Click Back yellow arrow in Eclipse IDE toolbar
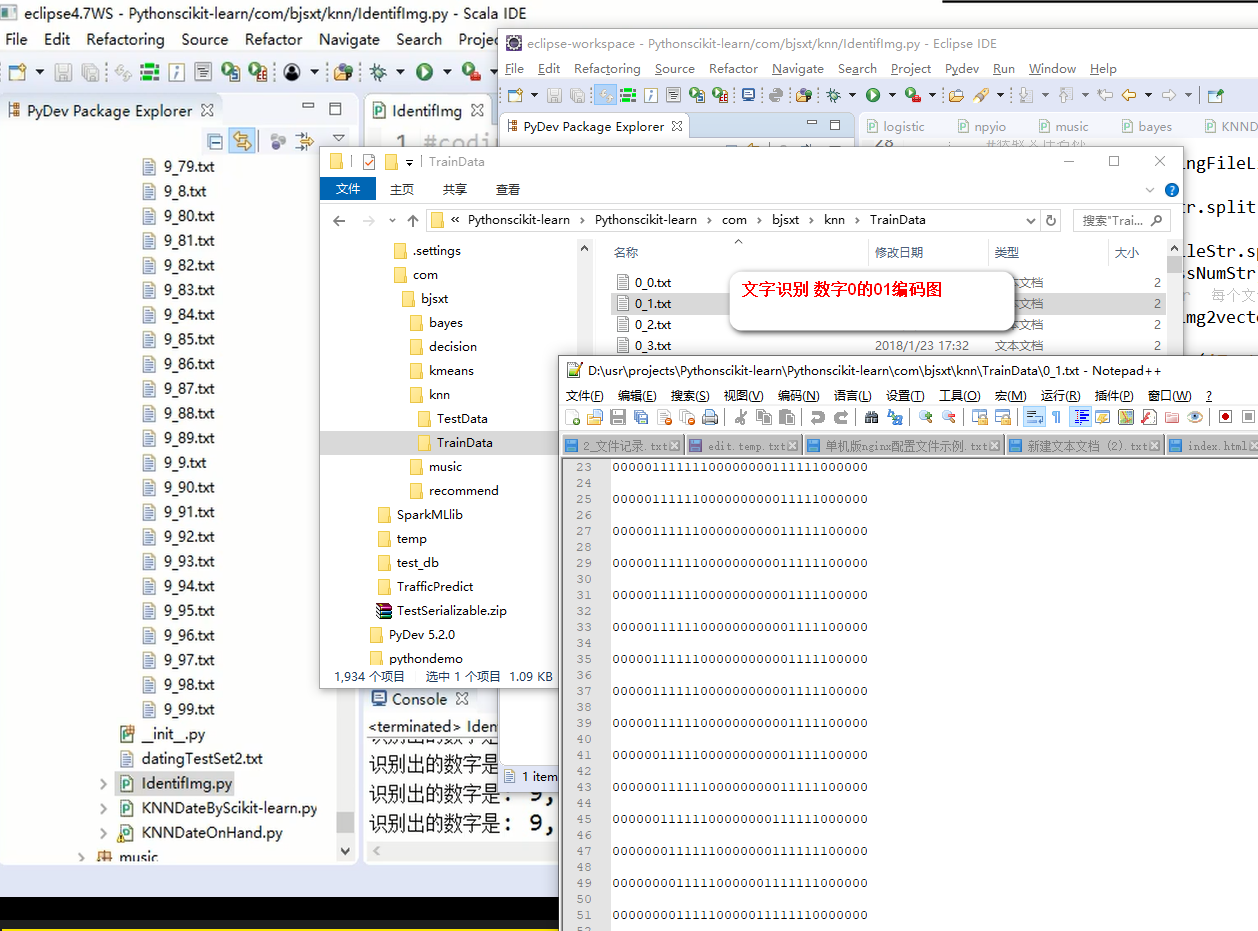Image resolution: width=1258 pixels, height=931 pixels. pyautogui.click(x=1129, y=95)
